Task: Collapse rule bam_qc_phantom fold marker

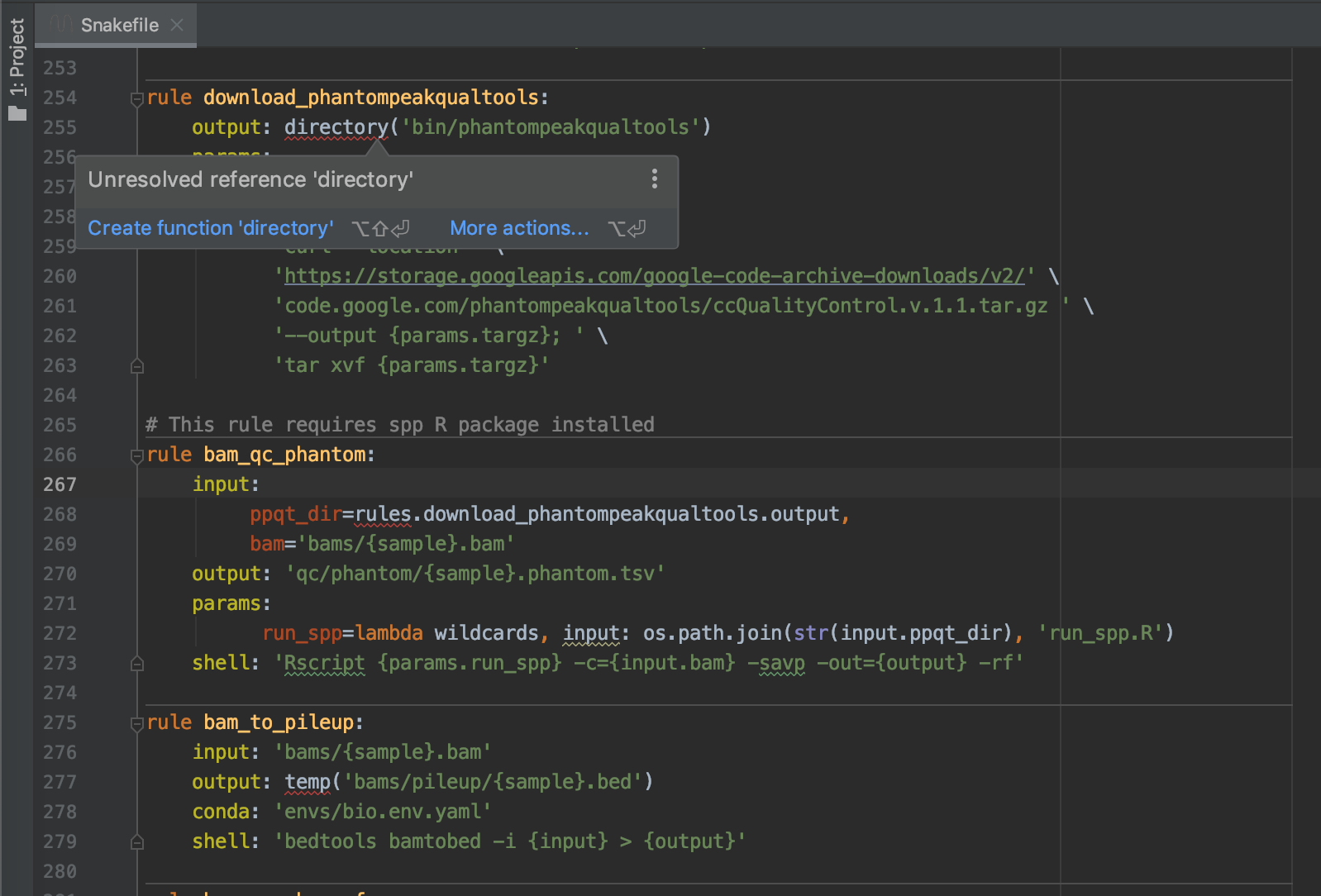Action: click(x=137, y=456)
